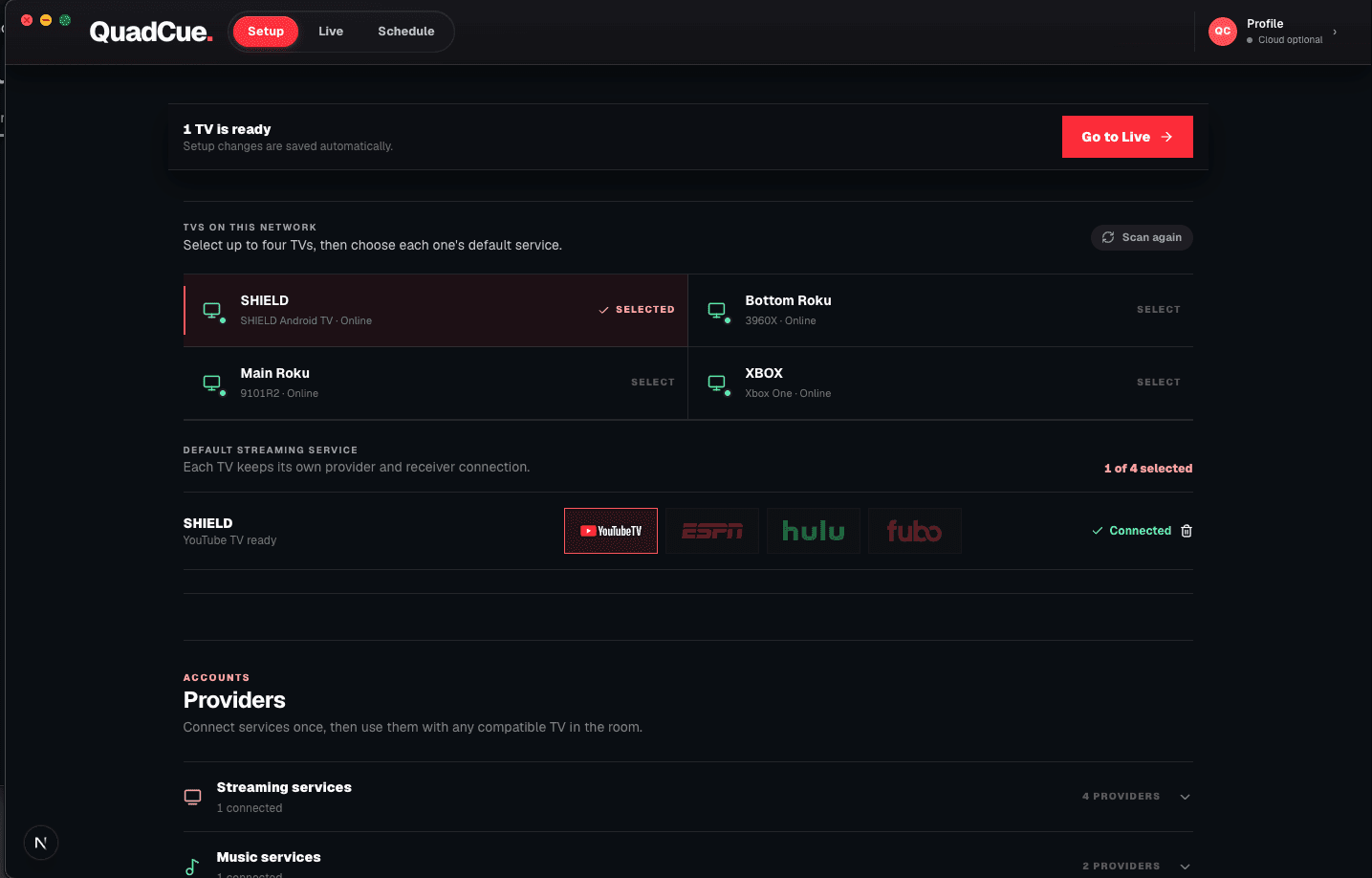The image size is (1372, 878).
Task: Click the '4 PROVIDERS' label
Action: (1122, 797)
